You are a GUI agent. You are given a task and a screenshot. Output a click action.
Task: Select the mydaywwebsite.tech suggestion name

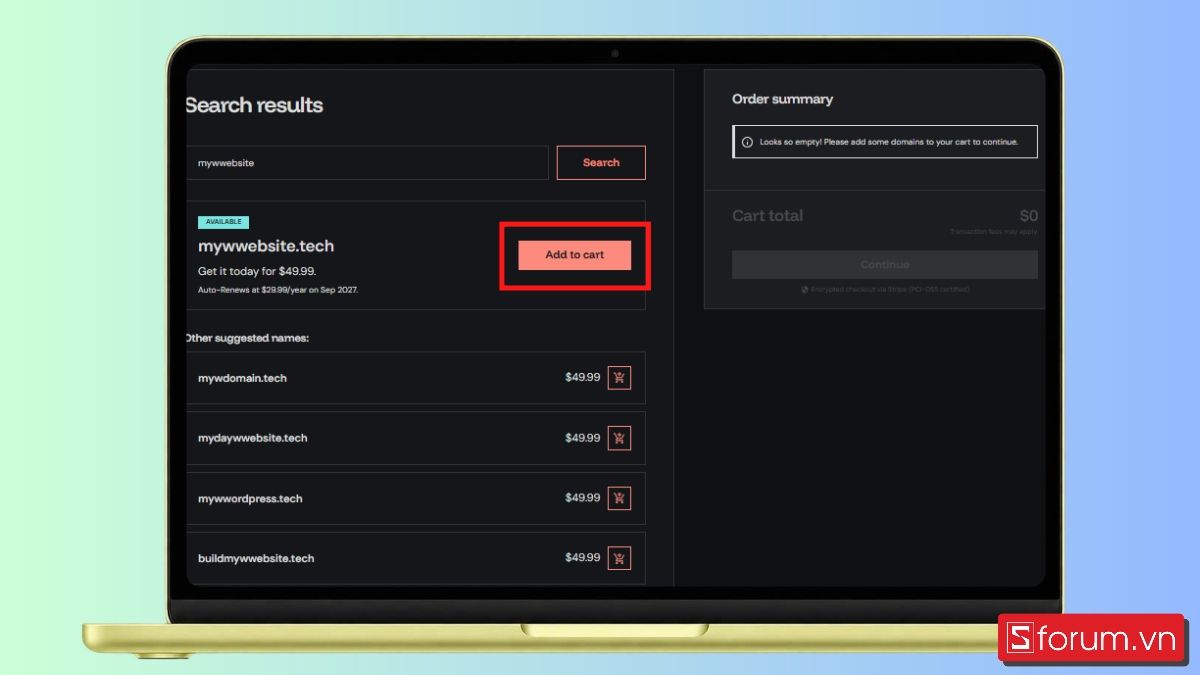click(253, 438)
